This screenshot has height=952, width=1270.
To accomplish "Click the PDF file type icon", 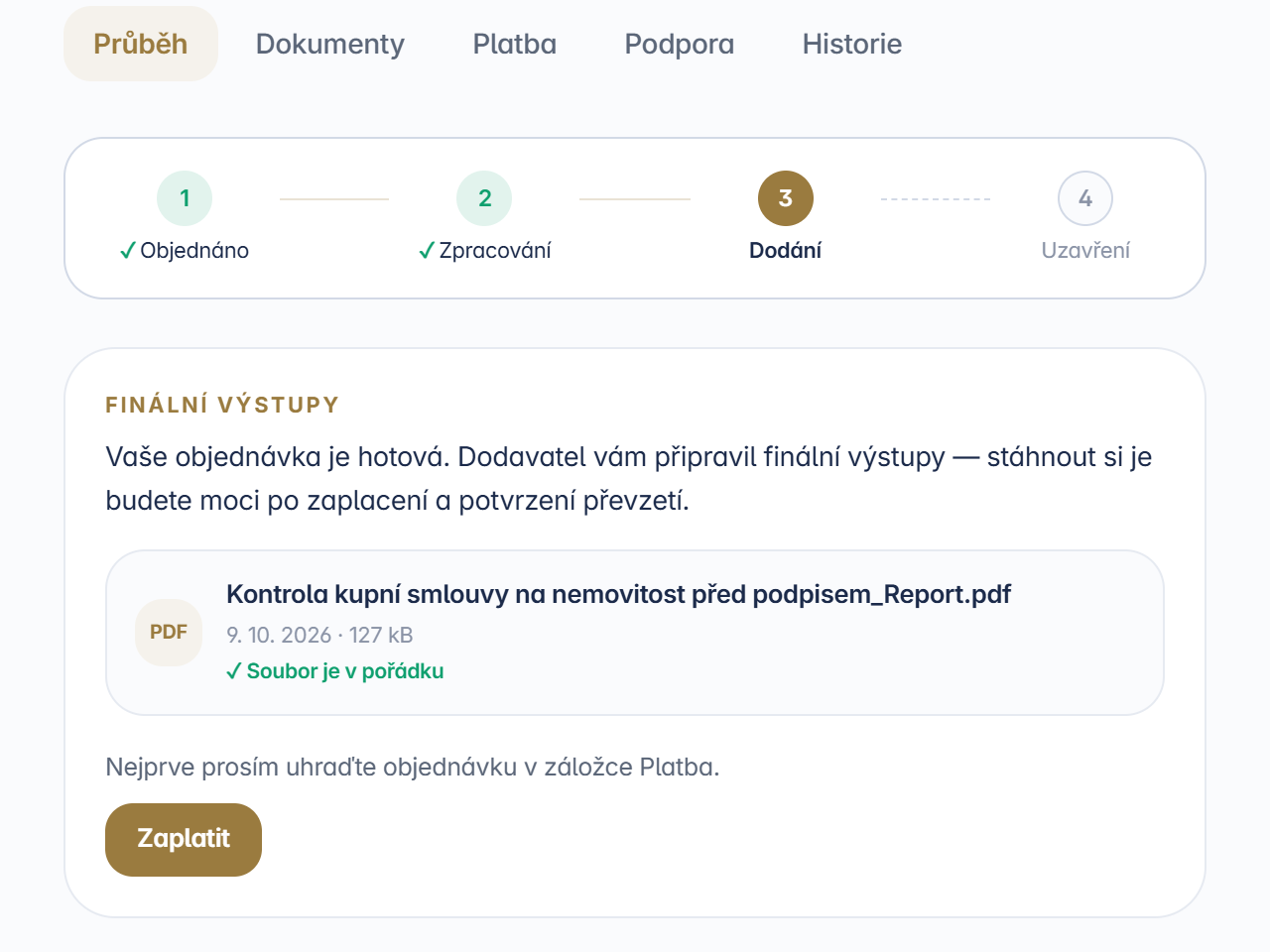I will [x=169, y=633].
